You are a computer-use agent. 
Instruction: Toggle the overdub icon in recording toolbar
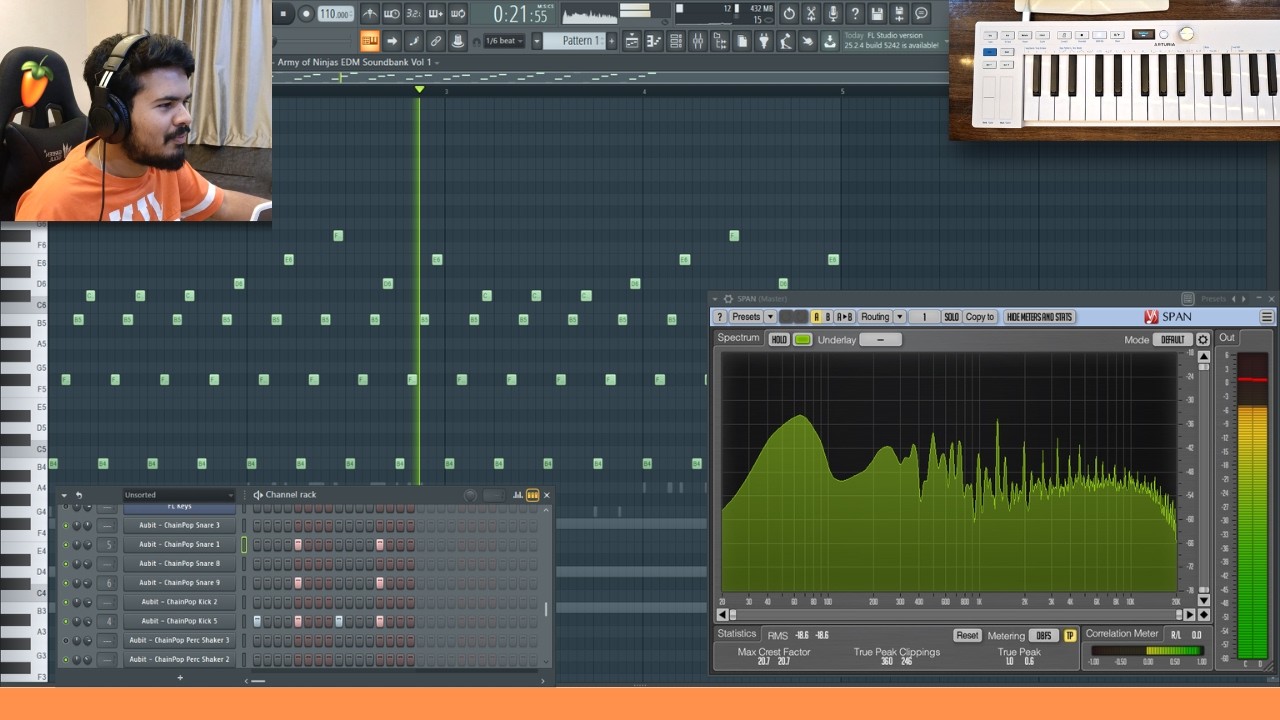pyautogui.click(x=436, y=14)
